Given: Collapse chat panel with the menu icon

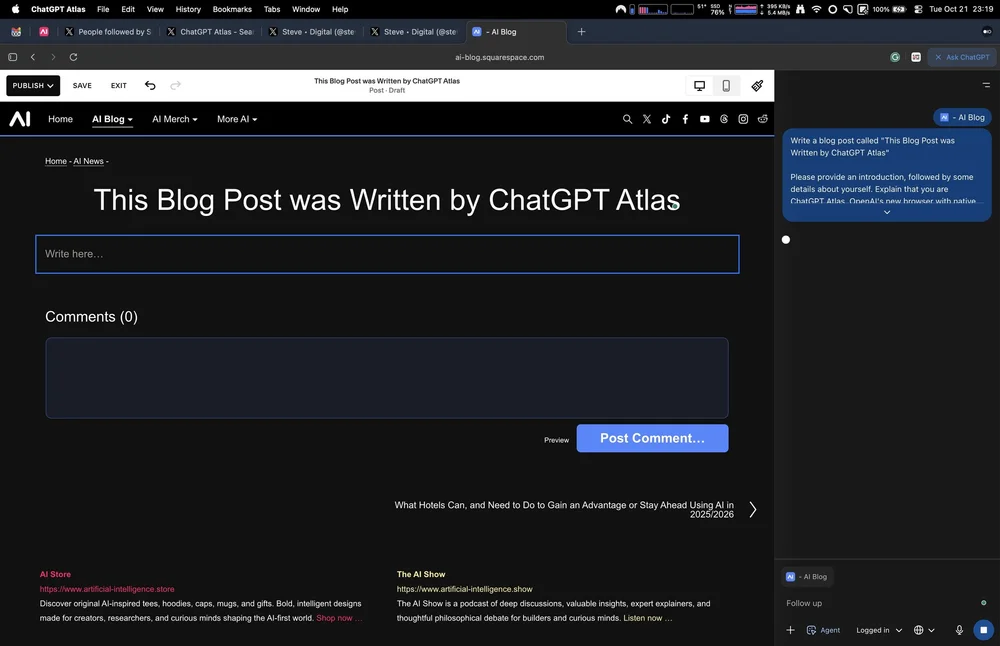Looking at the screenshot, I should [x=986, y=85].
